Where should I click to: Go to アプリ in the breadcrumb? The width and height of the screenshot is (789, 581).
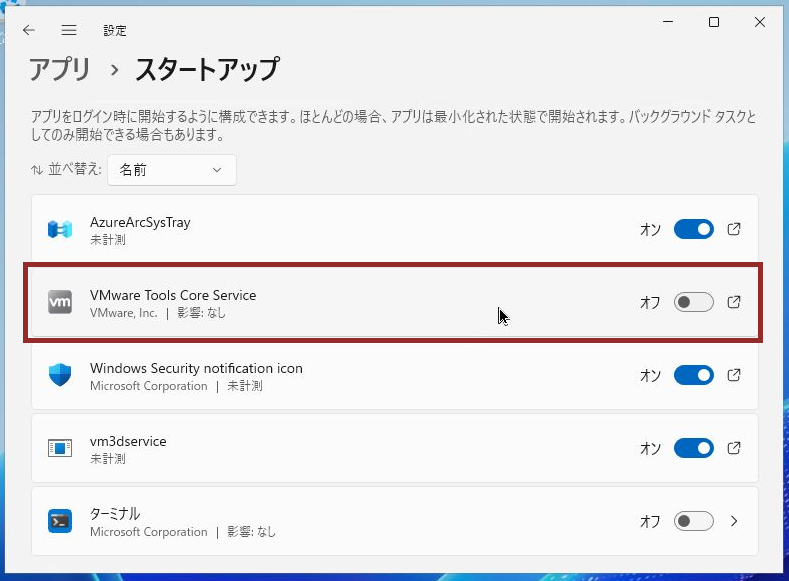pyautogui.click(x=60, y=69)
